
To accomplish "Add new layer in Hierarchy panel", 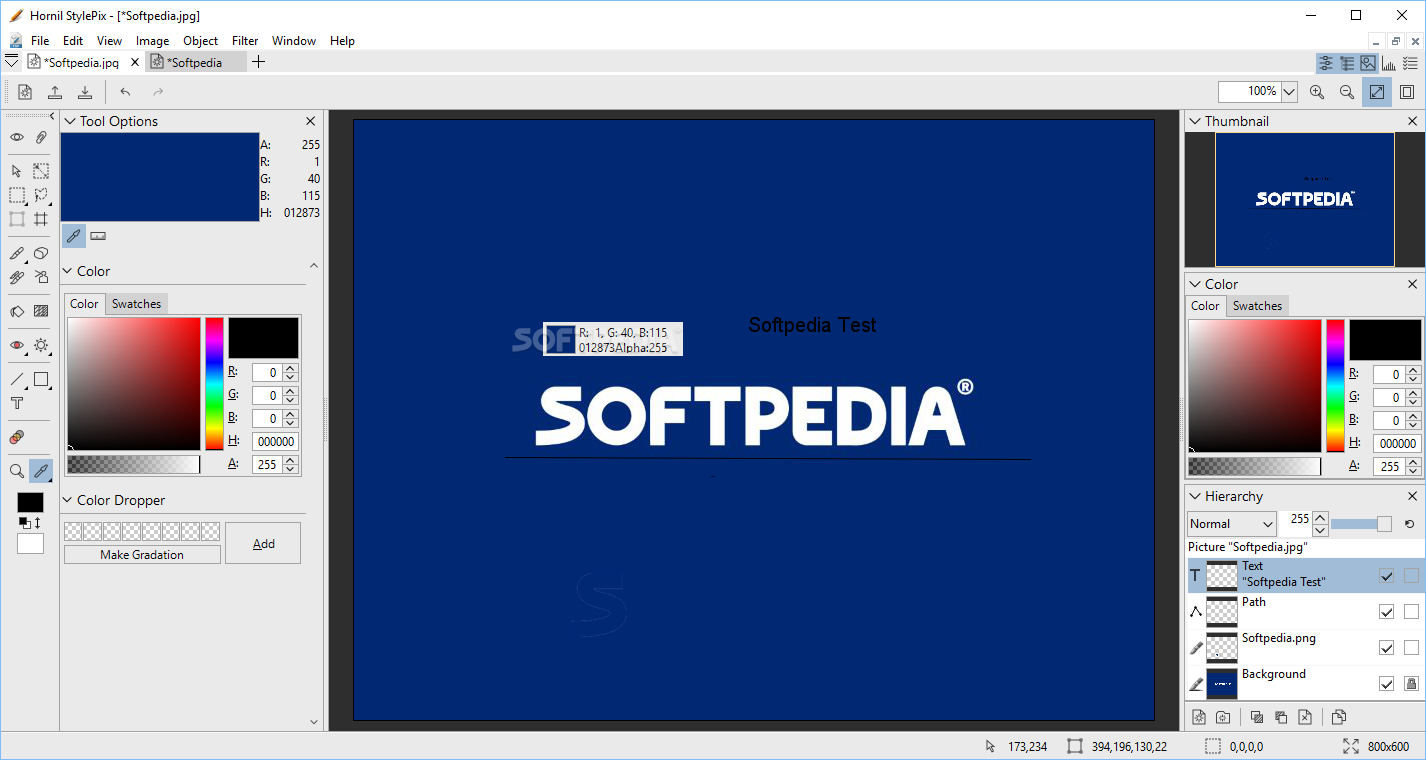I will tap(1198, 717).
